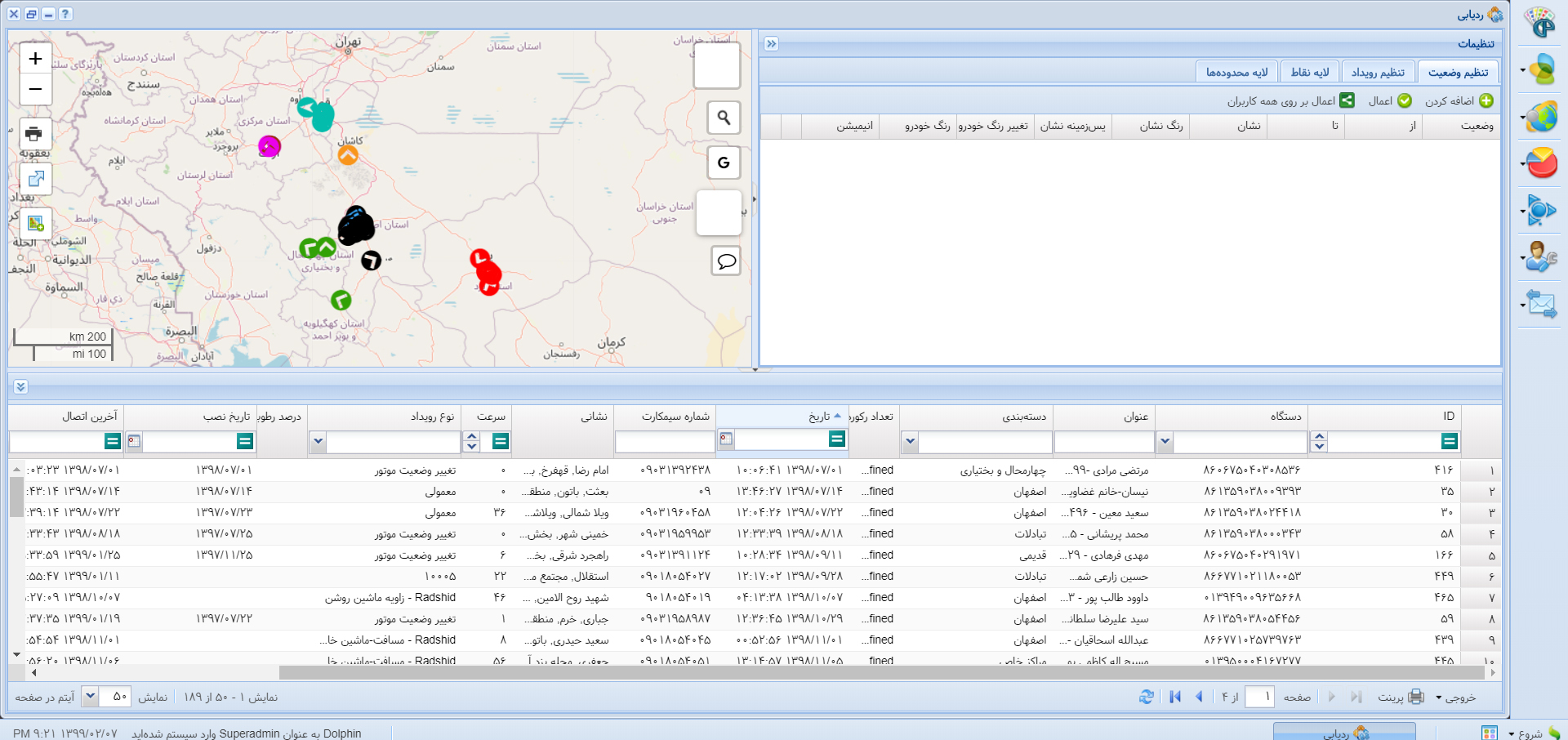1568x740 pixels.
Task: Switch to the 'تنظیم وضعیت' tab
Action: [x=1458, y=73]
